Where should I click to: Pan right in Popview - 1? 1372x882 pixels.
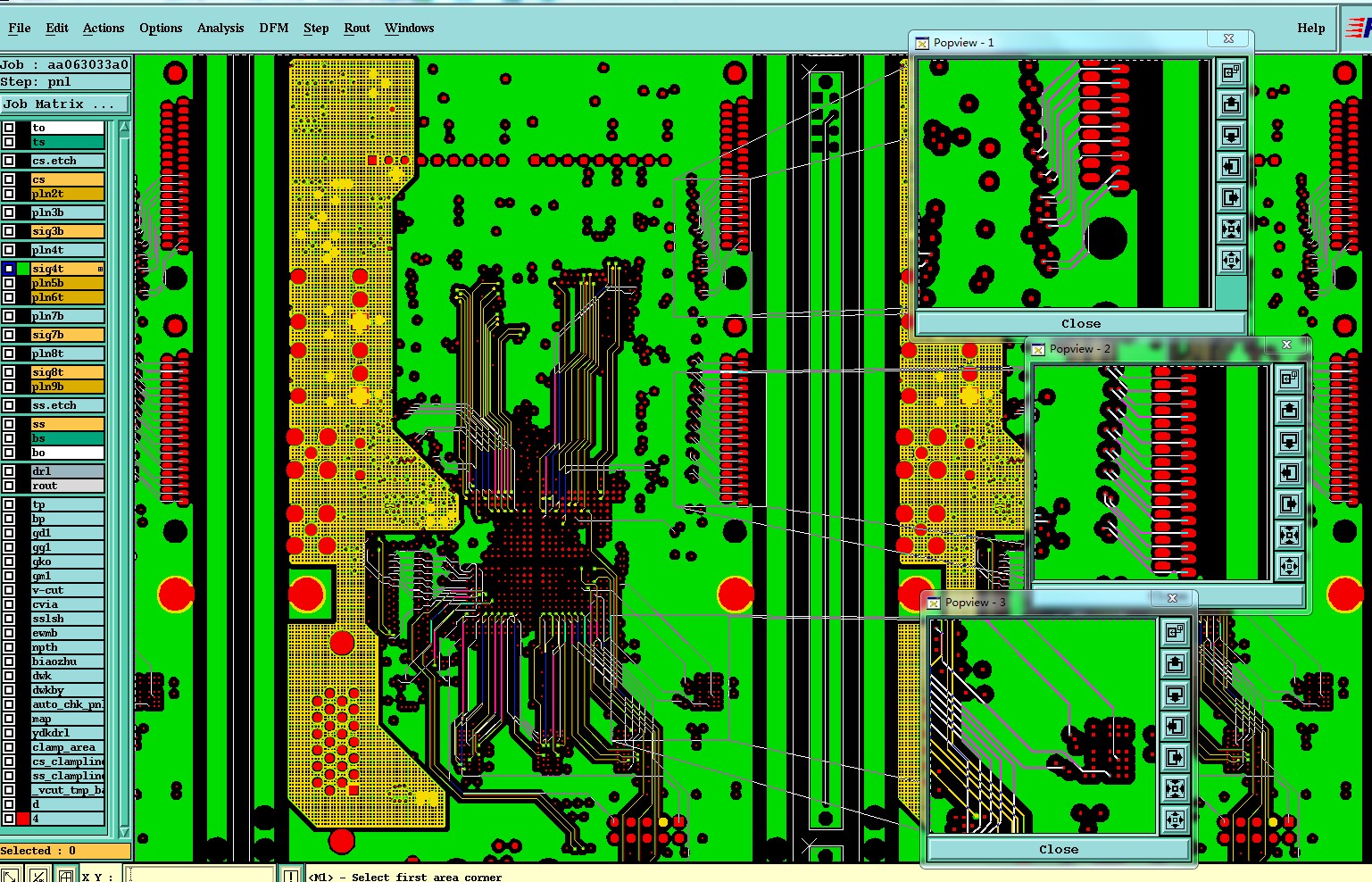pos(1231,198)
